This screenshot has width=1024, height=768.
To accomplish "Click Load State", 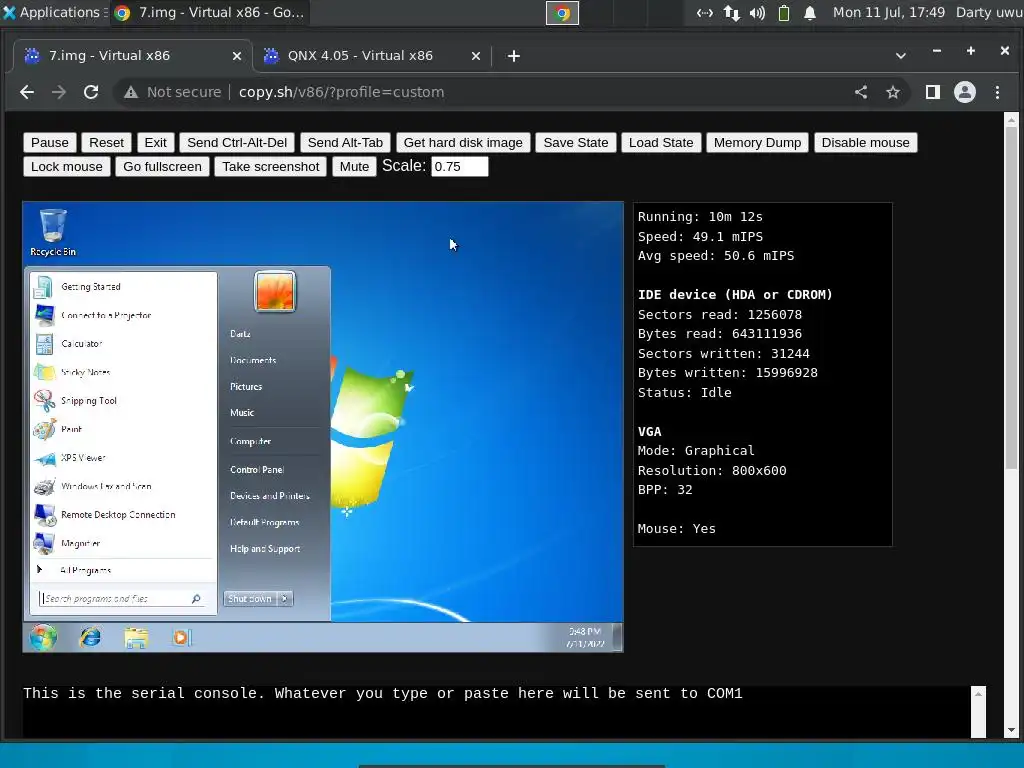I will 661,142.
